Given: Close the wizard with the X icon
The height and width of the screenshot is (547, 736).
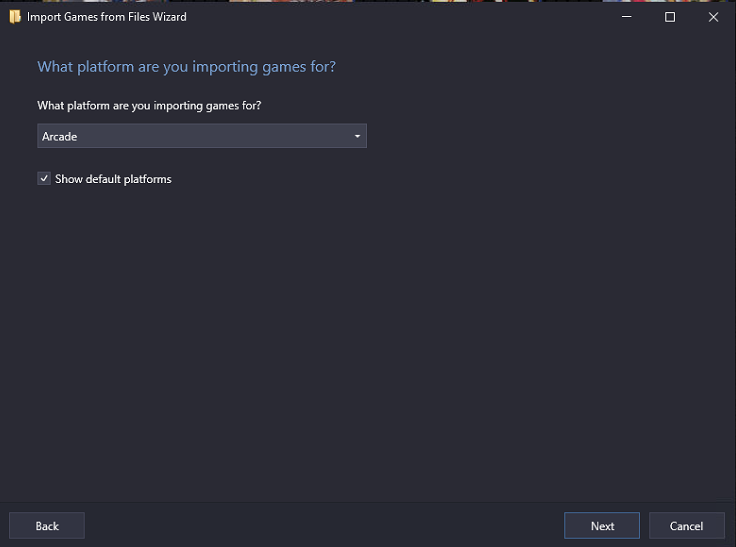Looking at the screenshot, I should (713, 17).
